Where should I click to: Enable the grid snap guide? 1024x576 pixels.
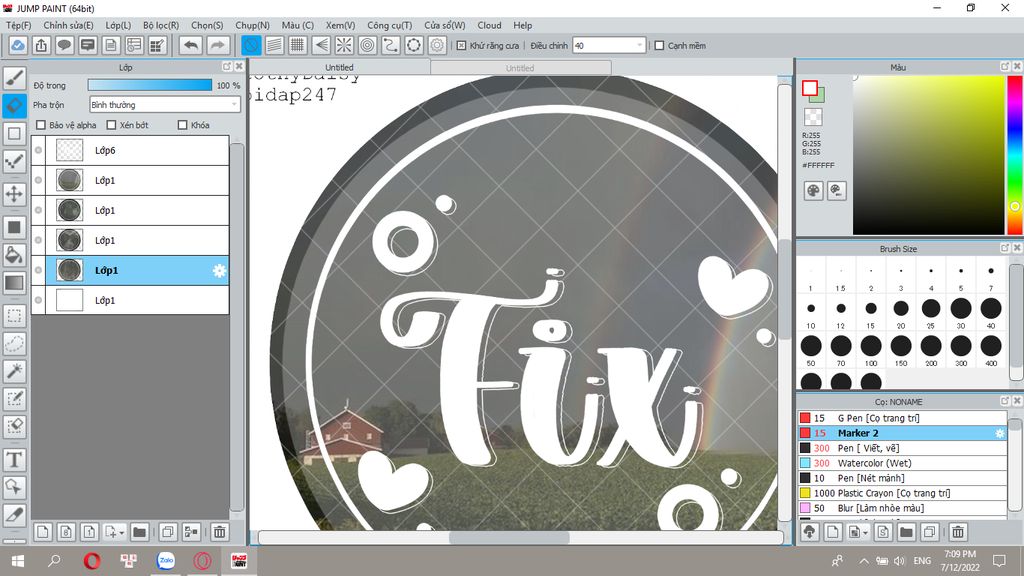point(298,46)
